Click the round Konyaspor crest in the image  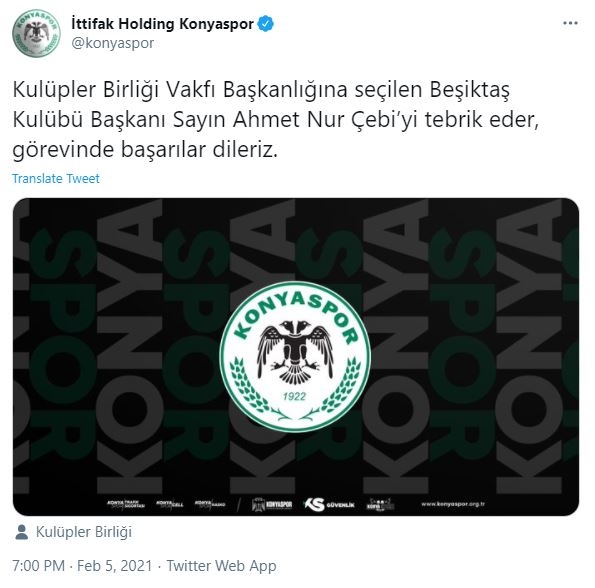coord(295,357)
